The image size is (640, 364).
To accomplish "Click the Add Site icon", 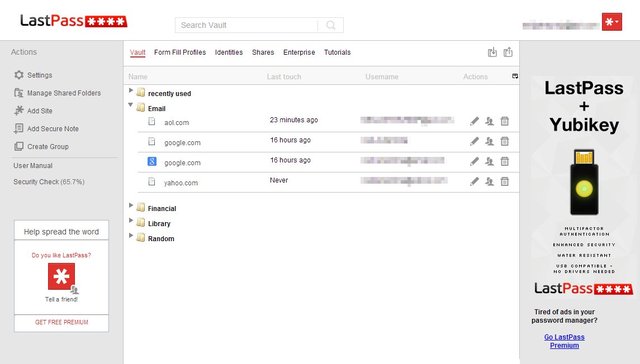I will [19, 111].
